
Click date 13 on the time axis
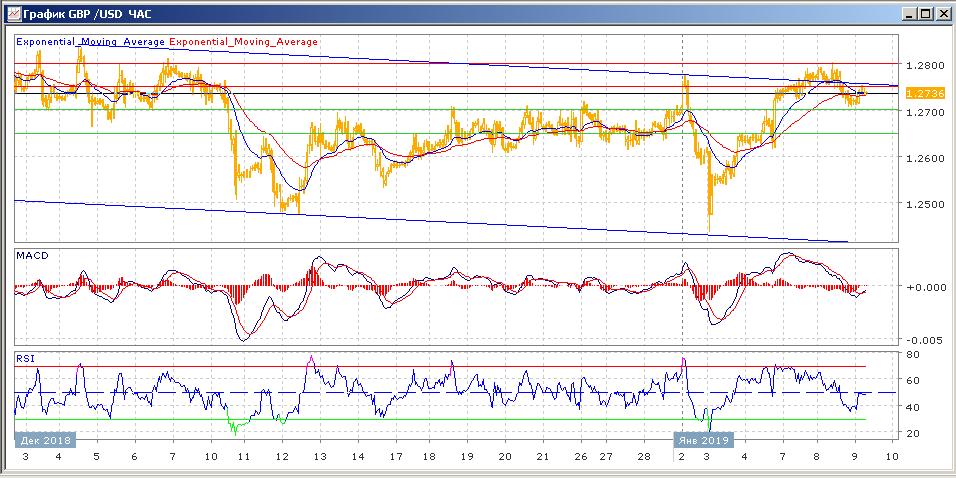(x=320, y=457)
